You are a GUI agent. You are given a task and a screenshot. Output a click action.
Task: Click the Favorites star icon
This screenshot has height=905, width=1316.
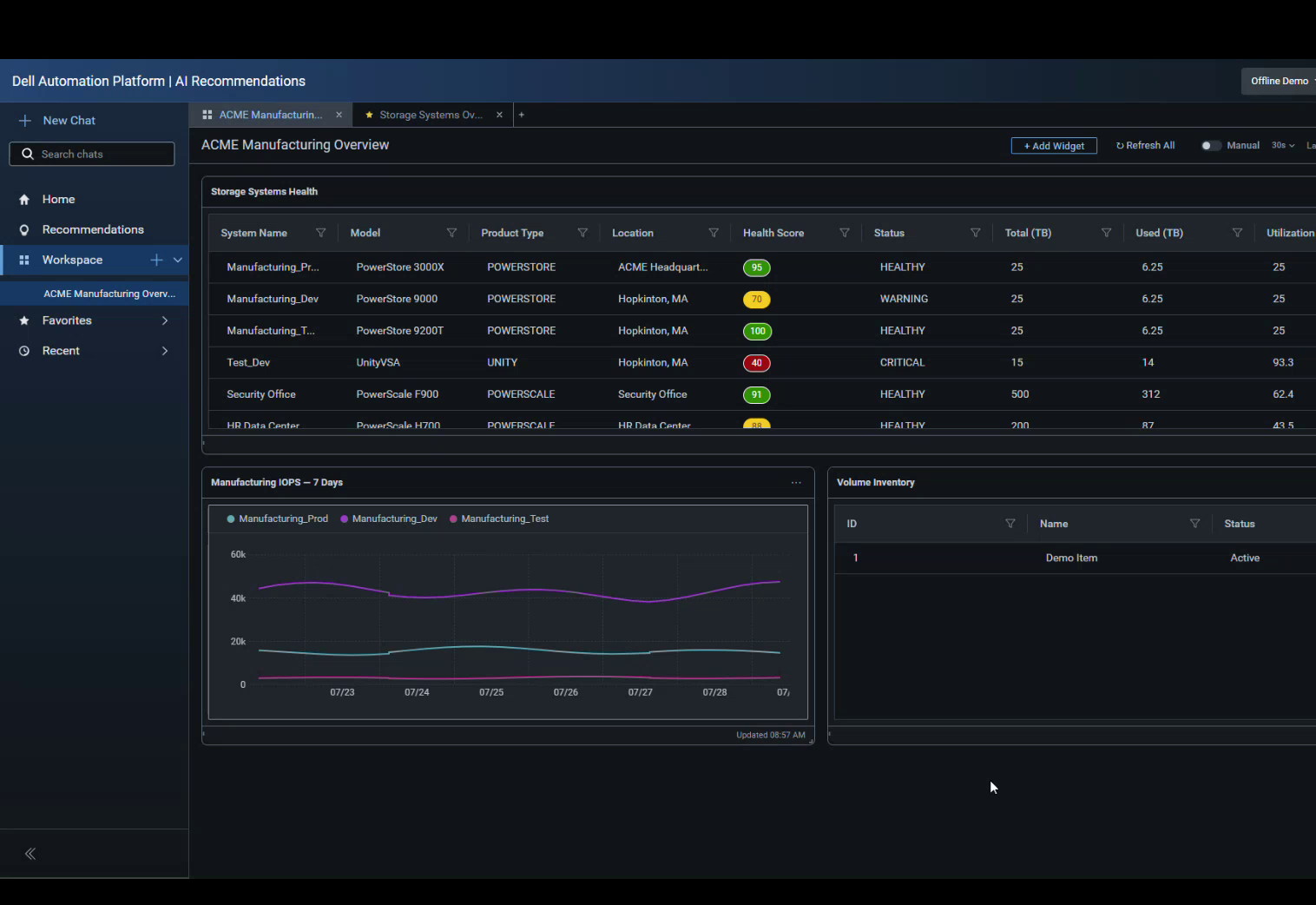click(x=24, y=320)
